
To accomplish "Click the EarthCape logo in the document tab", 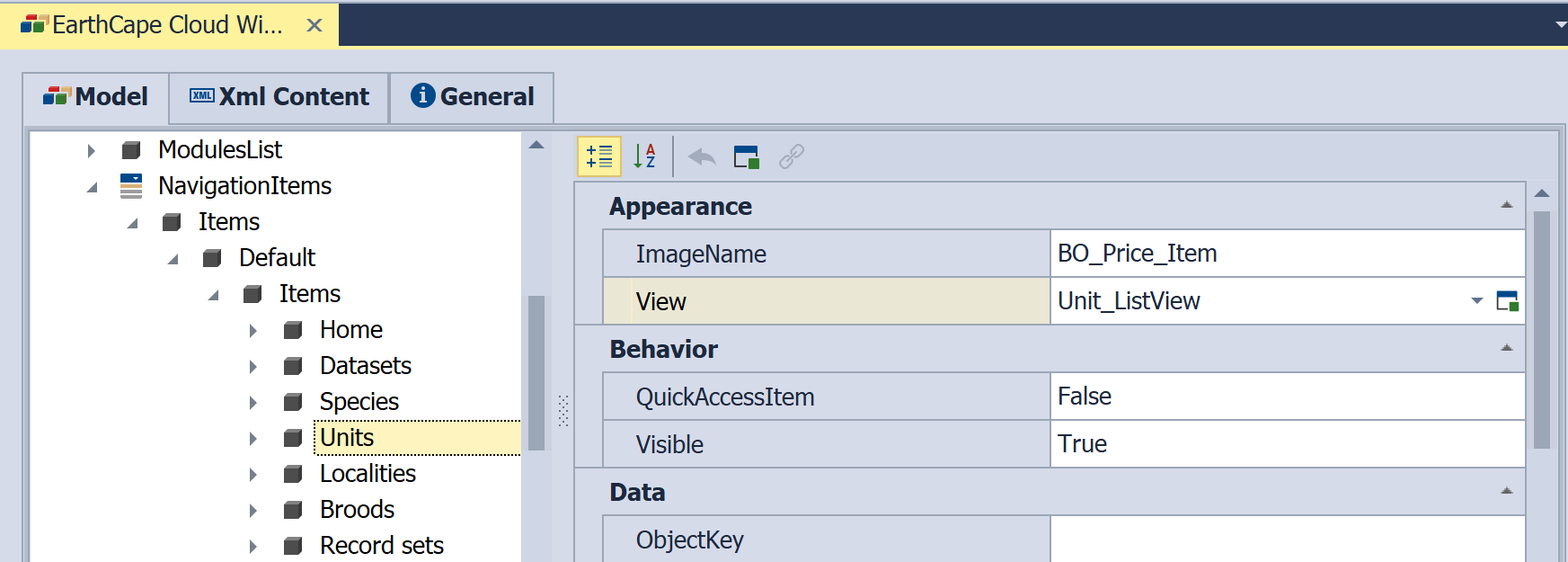I will 34,24.
